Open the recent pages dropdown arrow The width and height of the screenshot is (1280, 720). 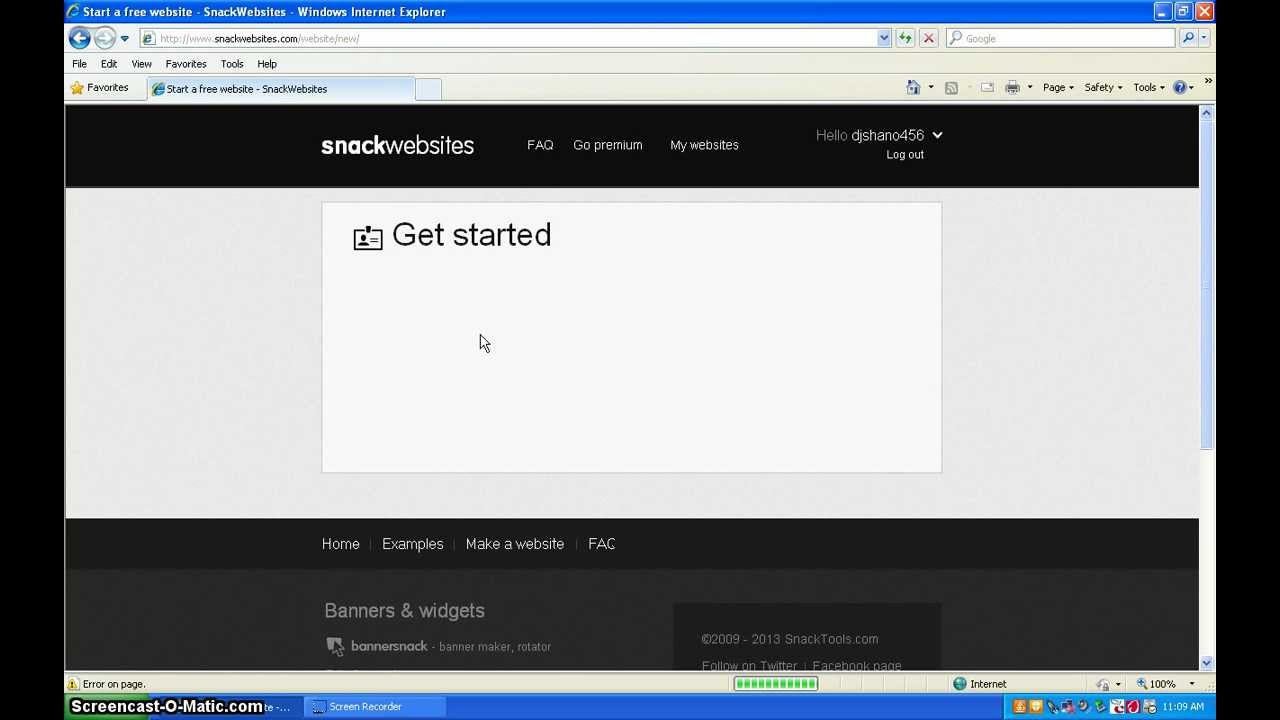[x=125, y=39]
